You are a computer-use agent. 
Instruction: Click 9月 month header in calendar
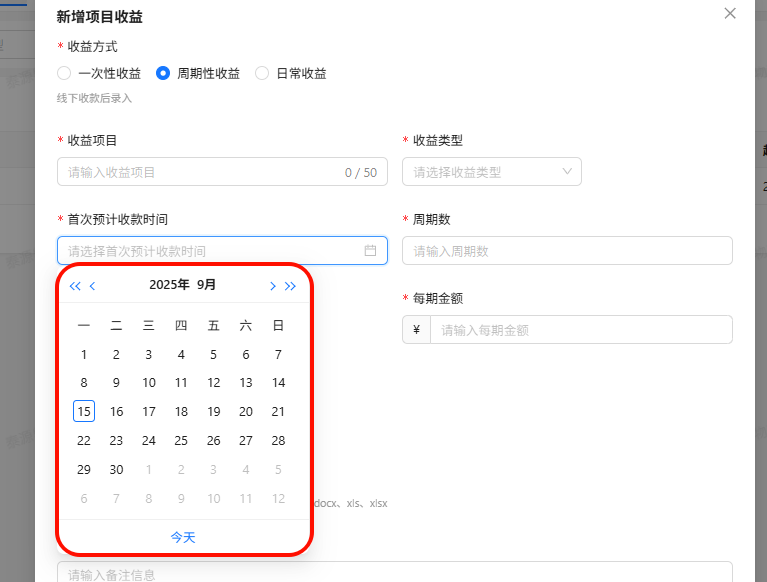(206, 285)
